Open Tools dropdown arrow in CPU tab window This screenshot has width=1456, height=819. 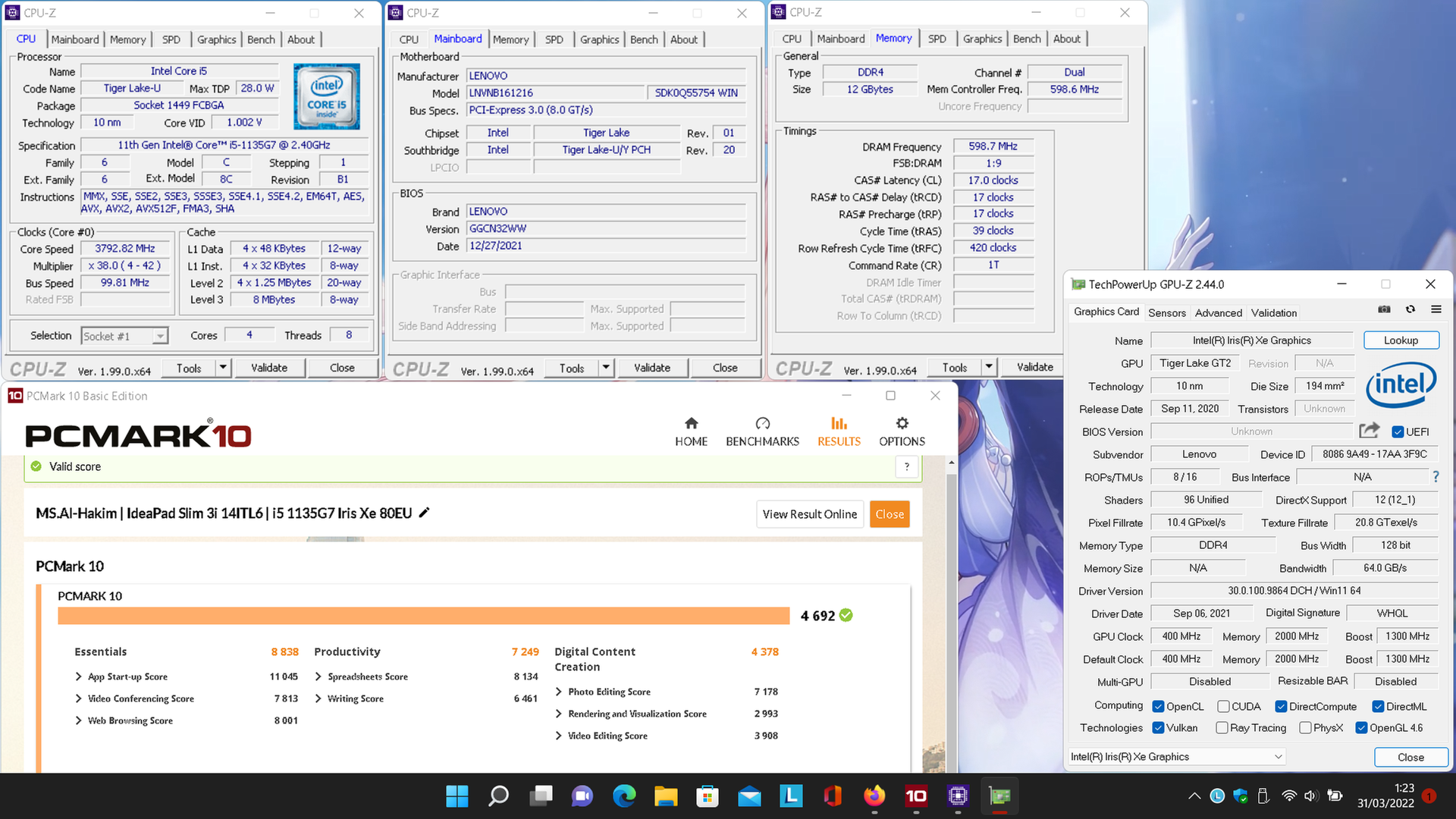click(223, 367)
